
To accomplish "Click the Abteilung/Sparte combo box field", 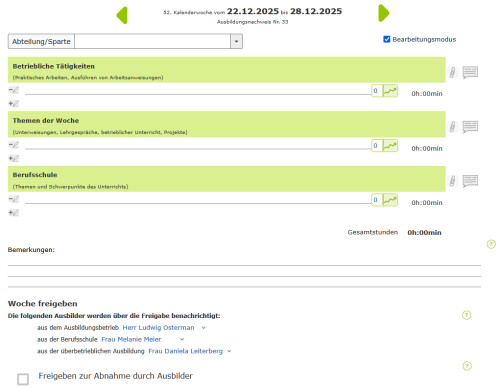I will coord(152,42).
